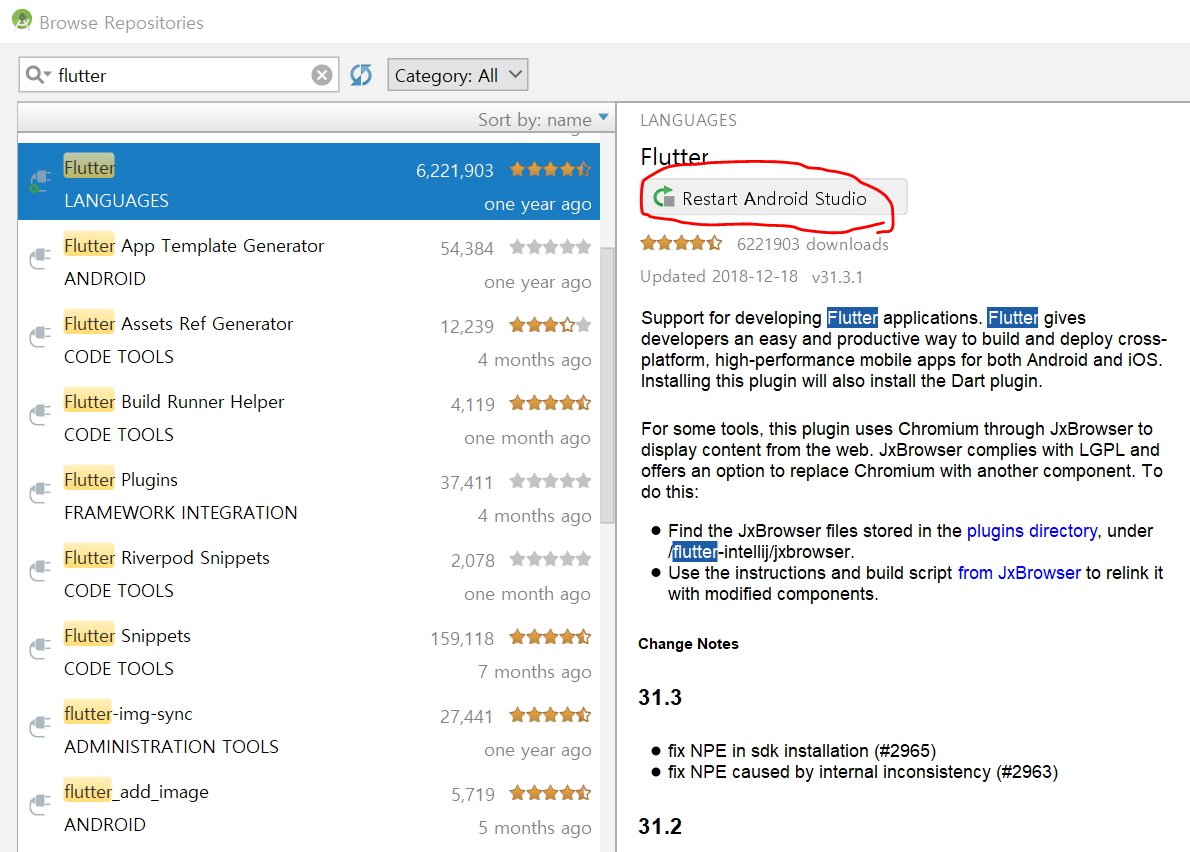Image resolution: width=1190 pixels, height=852 pixels.
Task: Open the Category: All dropdown
Action: 458,75
